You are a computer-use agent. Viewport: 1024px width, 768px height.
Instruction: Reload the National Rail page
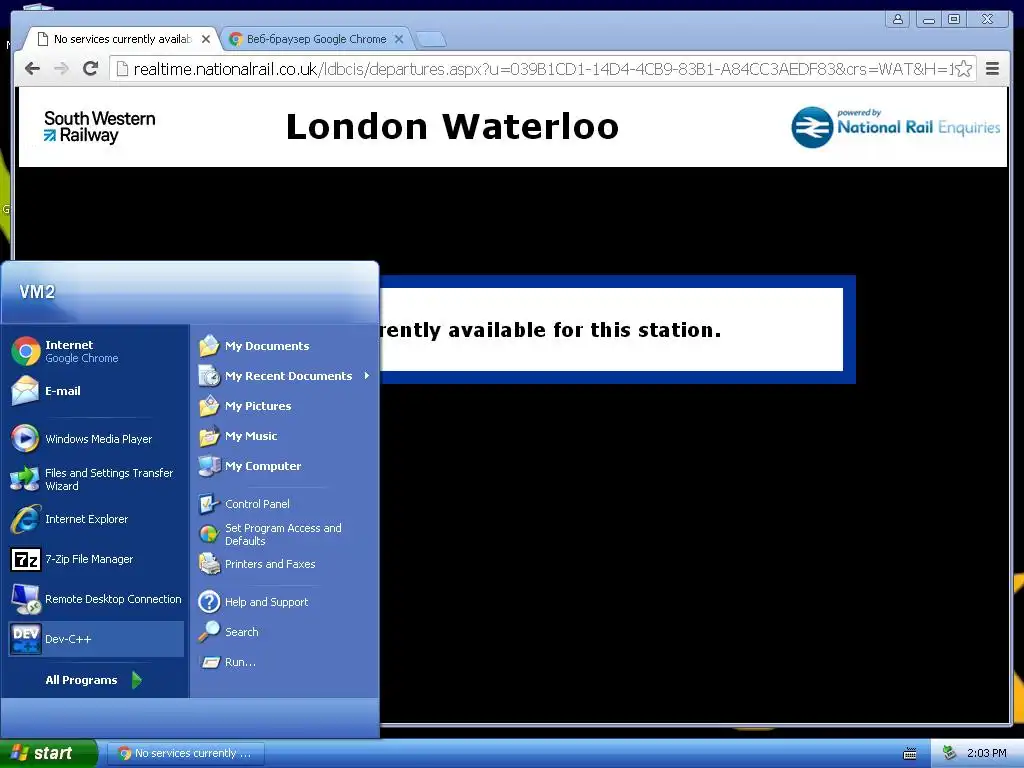tap(91, 69)
